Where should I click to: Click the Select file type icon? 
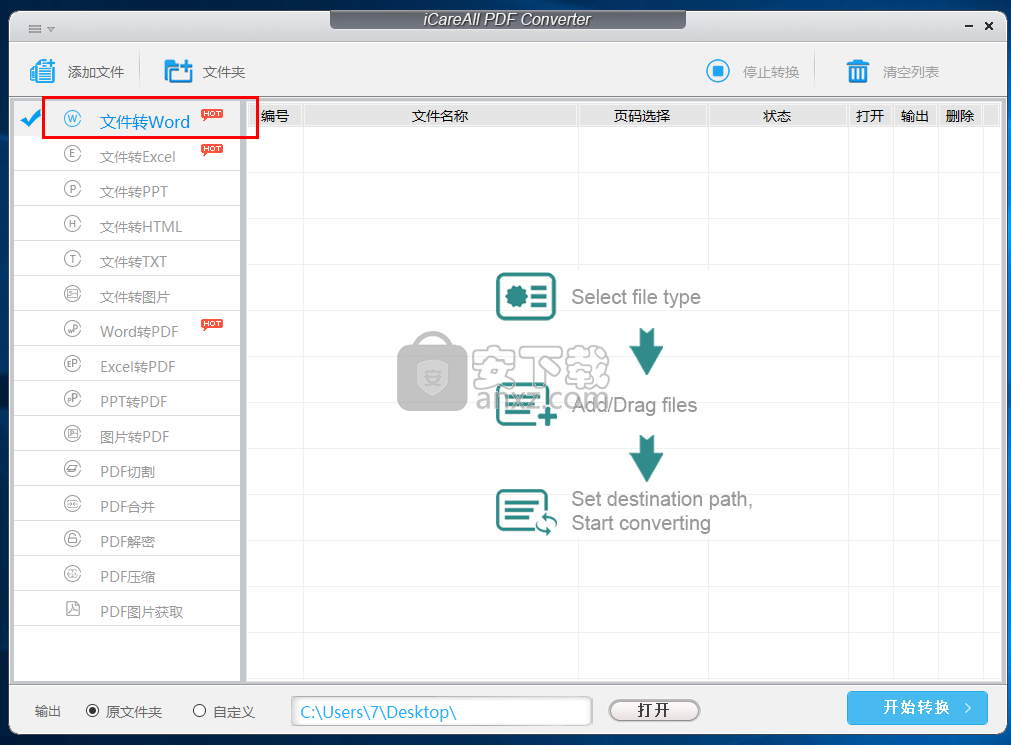(x=525, y=297)
